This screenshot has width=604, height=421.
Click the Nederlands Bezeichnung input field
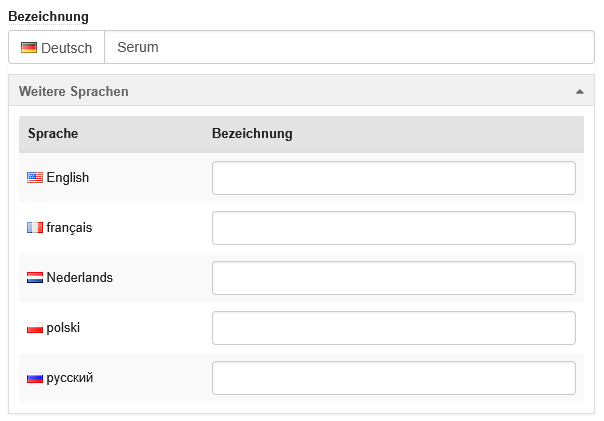tap(393, 278)
